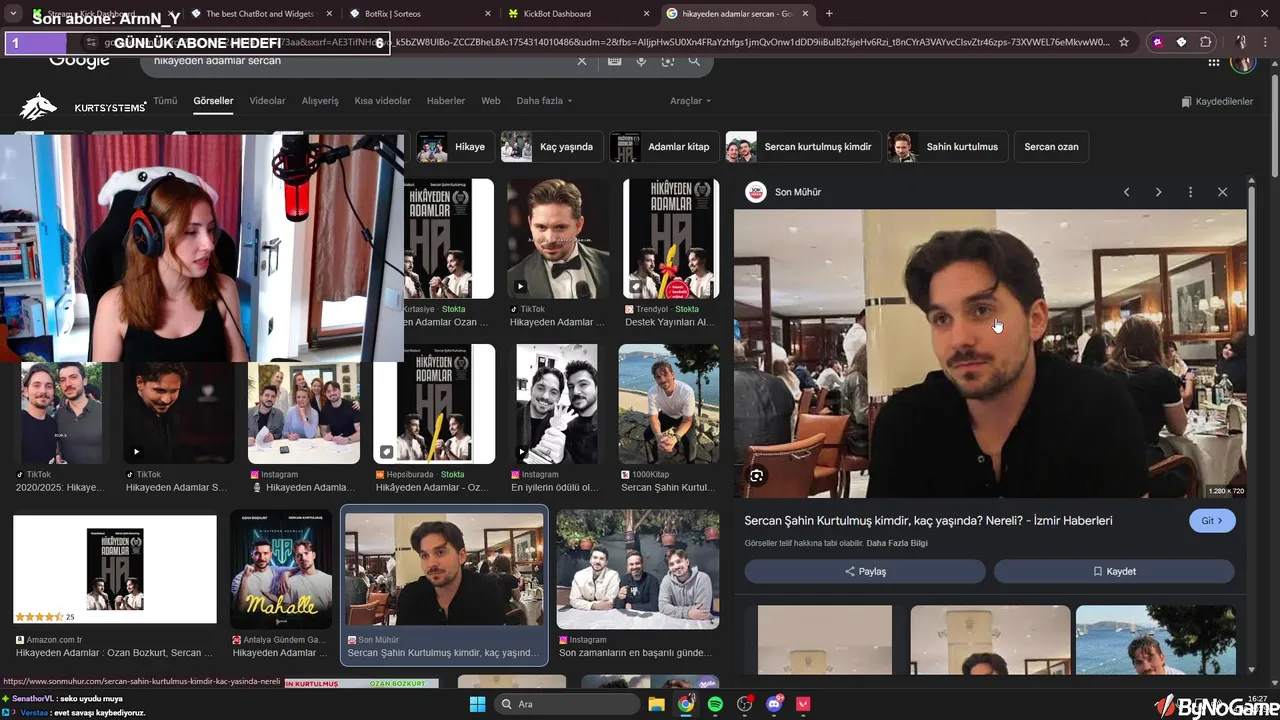
Task: Switch to the Alışveriş tab
Action: [320, 101]
